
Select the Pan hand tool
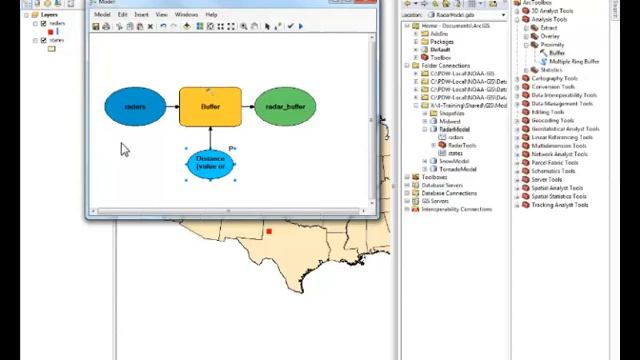(x=254, y=27)
